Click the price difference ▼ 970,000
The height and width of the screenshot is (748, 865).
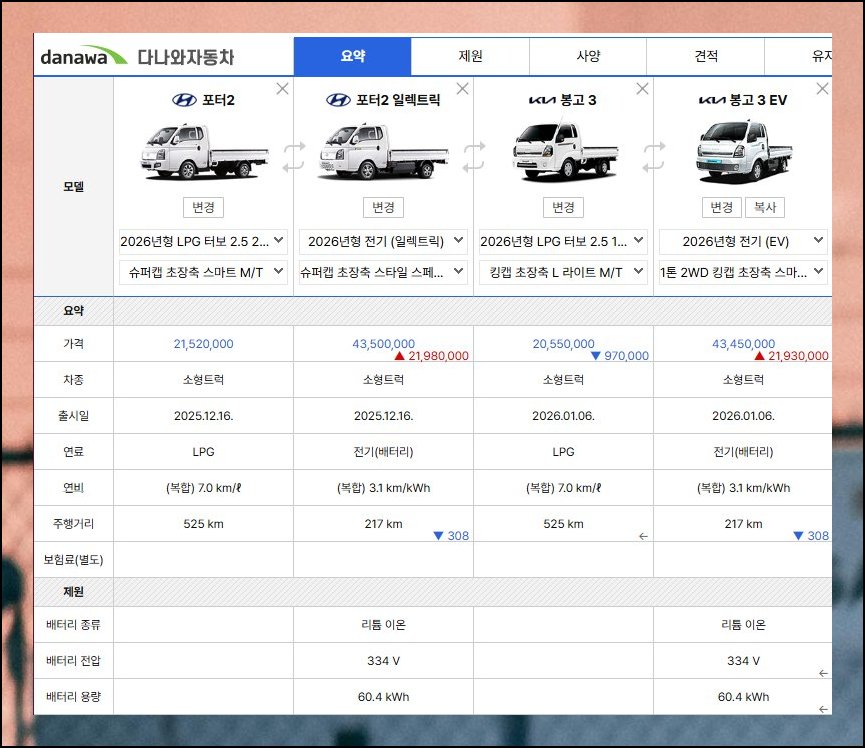coord(620,356)
